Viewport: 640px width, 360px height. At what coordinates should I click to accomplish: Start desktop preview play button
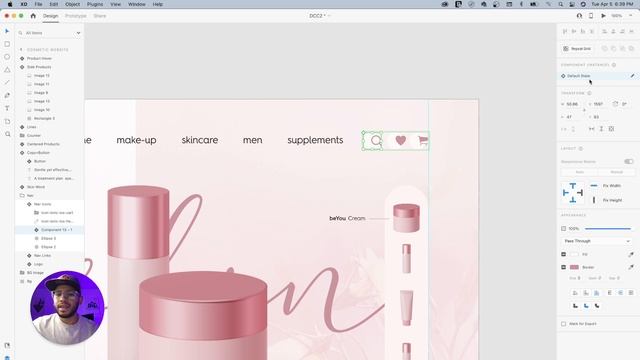(603, 16)
